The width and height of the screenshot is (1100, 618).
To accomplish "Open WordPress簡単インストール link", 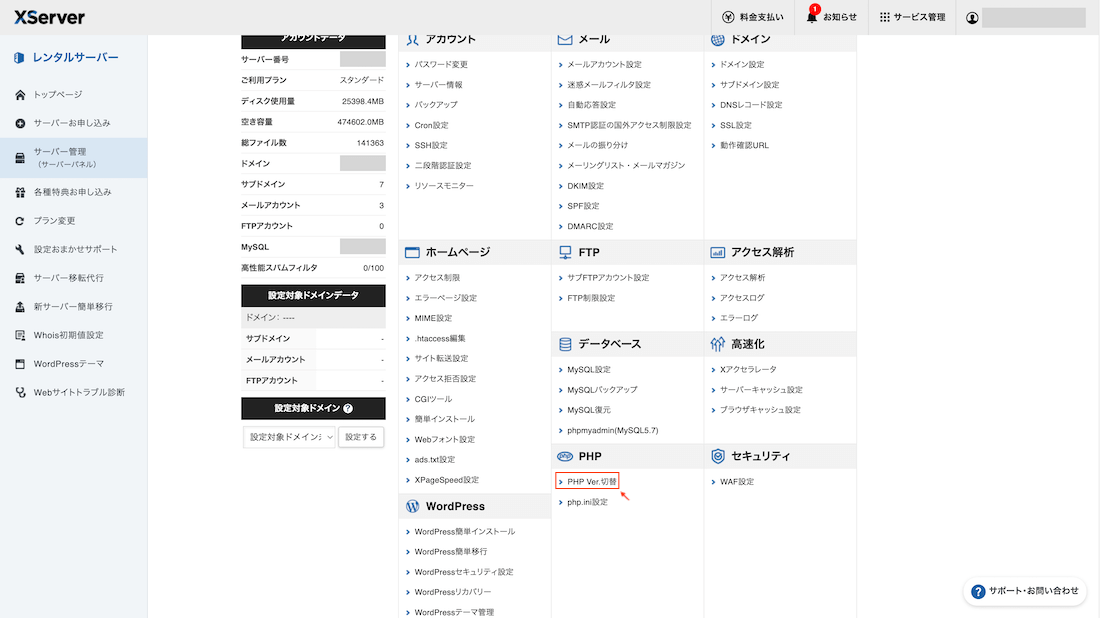I will (x=464, y=532).
